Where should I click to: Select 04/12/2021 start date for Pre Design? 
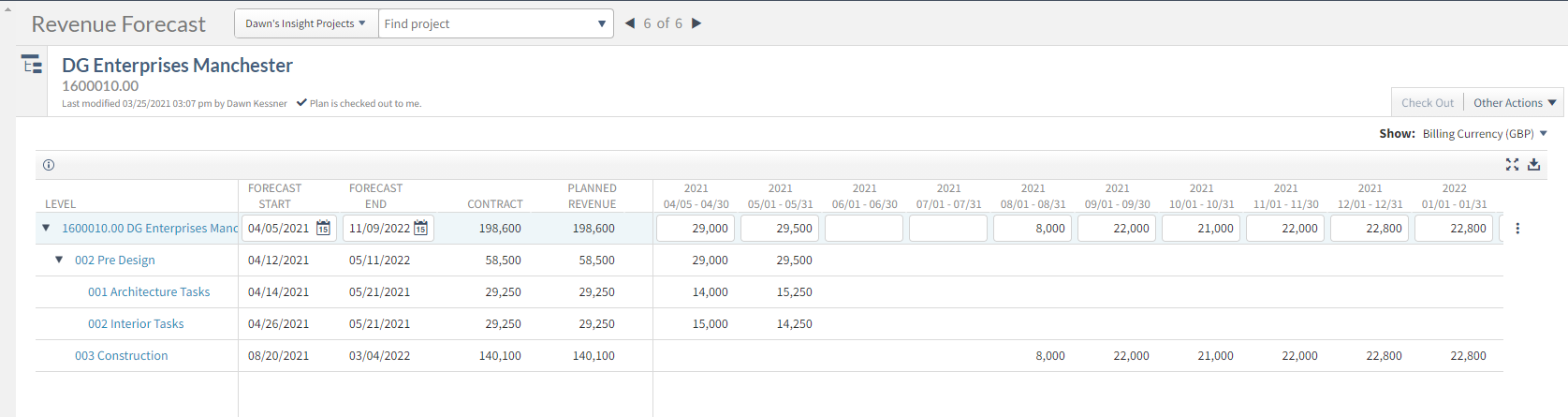coord(278,261)
